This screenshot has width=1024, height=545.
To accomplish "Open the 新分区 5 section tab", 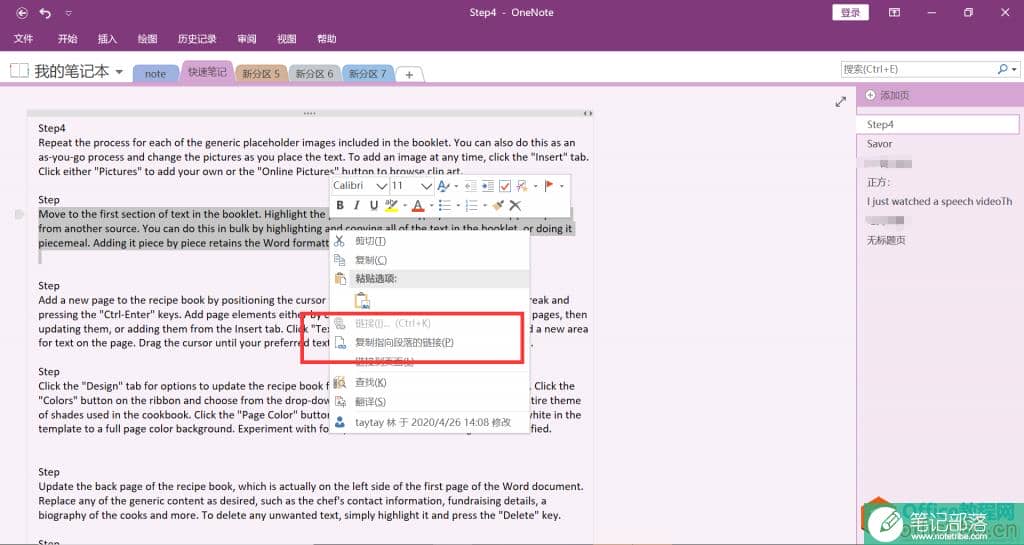I will (x=261, y=74).
